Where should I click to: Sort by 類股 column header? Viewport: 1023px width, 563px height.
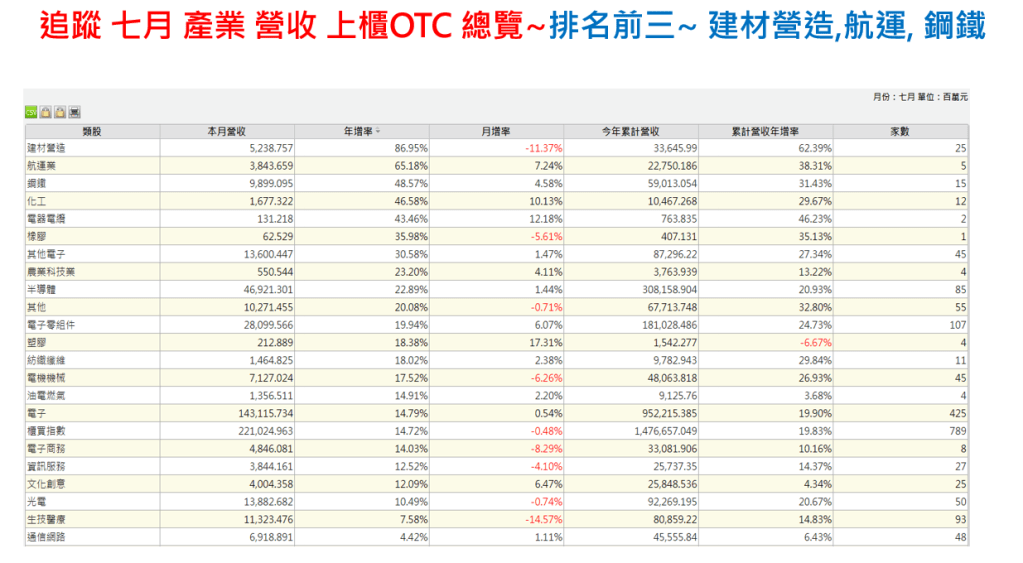point(92,132)
